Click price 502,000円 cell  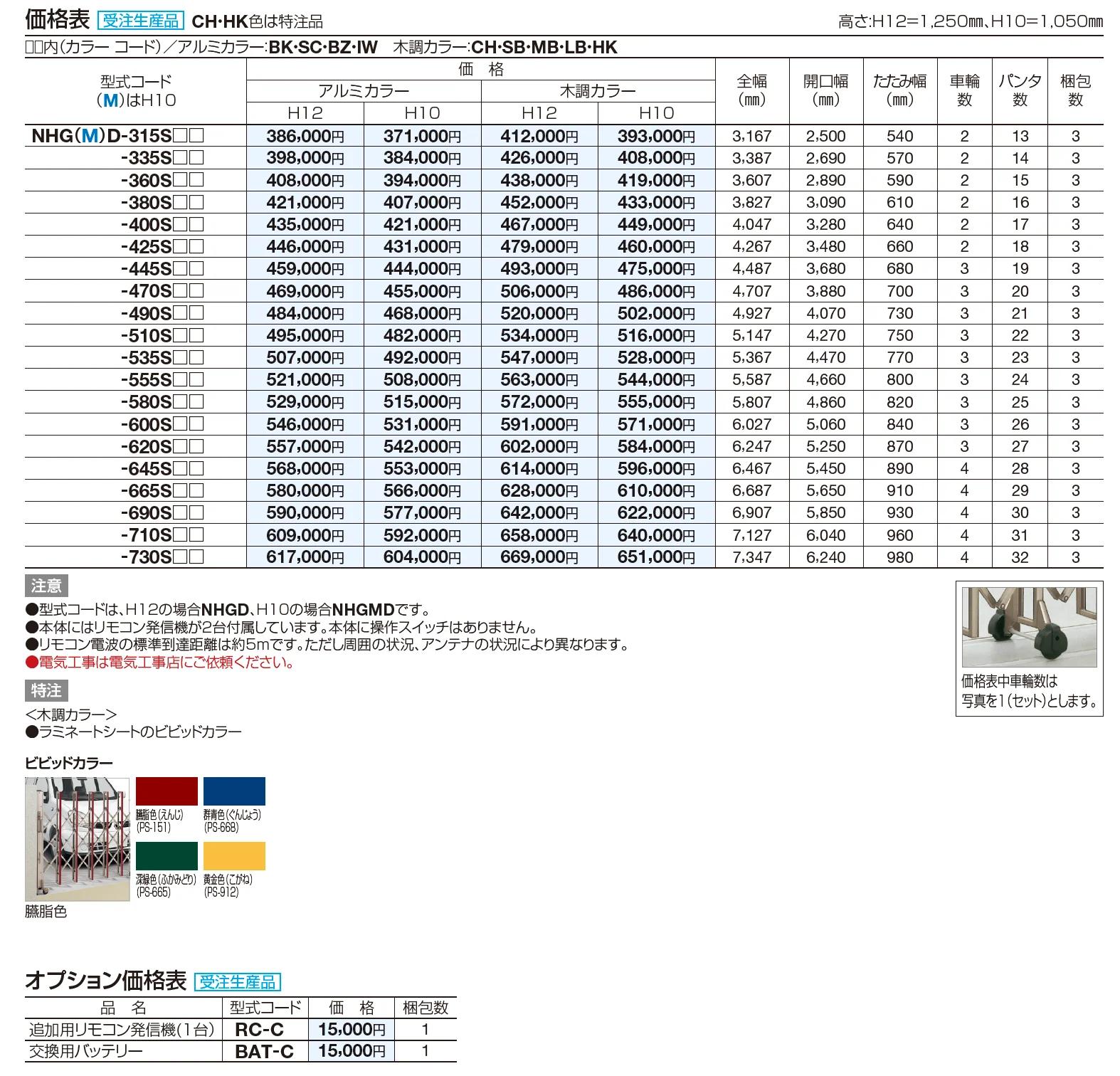(656, 313)
